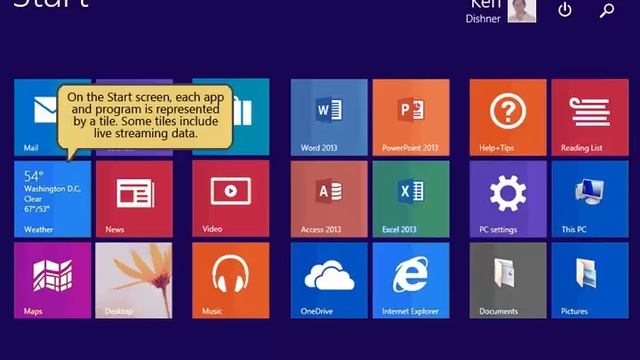Launch the Internet Explorer tile
The image size is (640, 360).
point(411,280)
